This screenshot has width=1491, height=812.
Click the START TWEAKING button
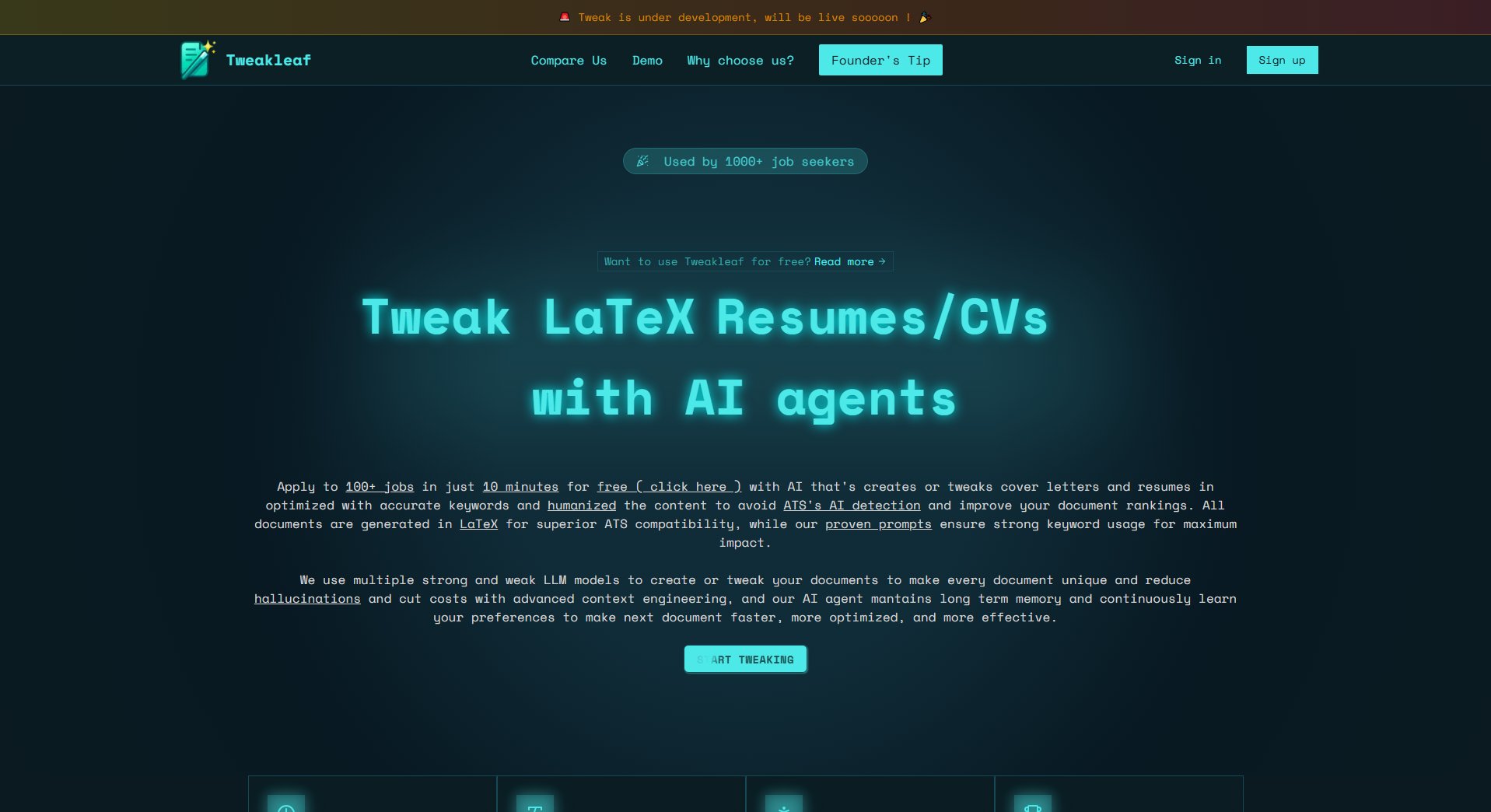point(745,659)
